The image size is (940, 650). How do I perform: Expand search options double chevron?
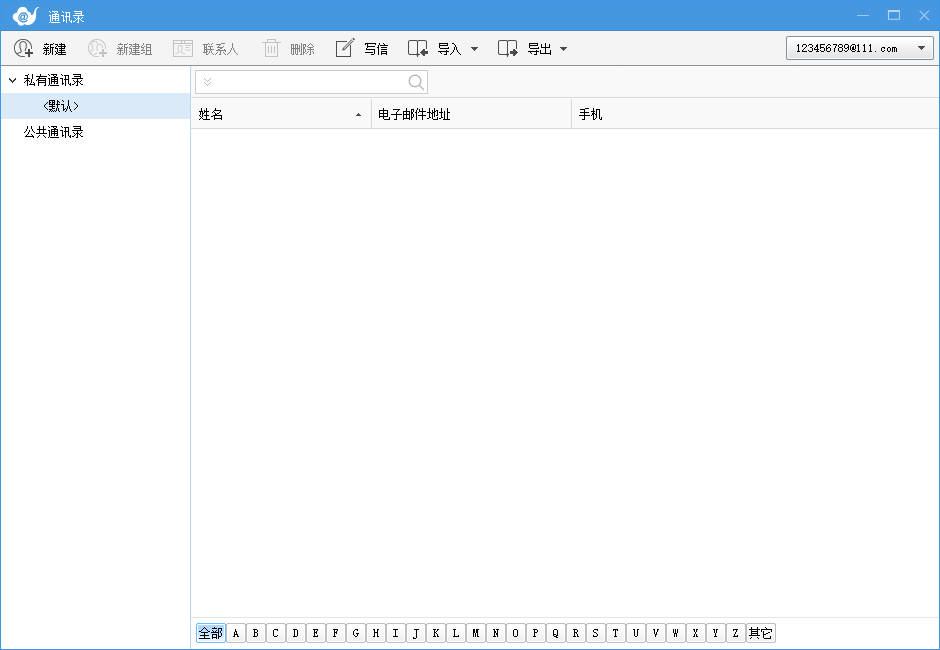point(207,82)
